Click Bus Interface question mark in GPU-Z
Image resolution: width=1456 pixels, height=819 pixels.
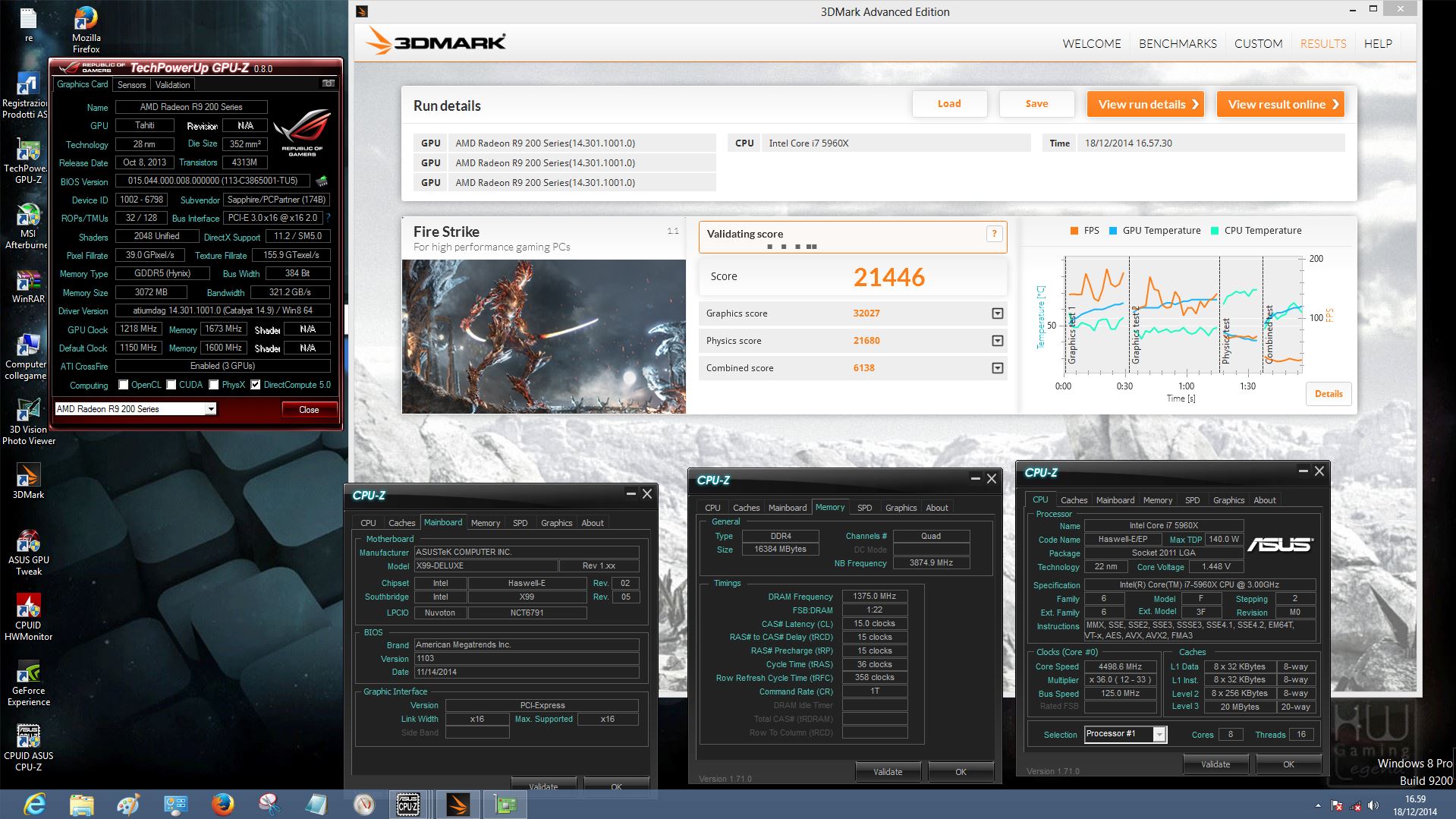click(328, 218)
